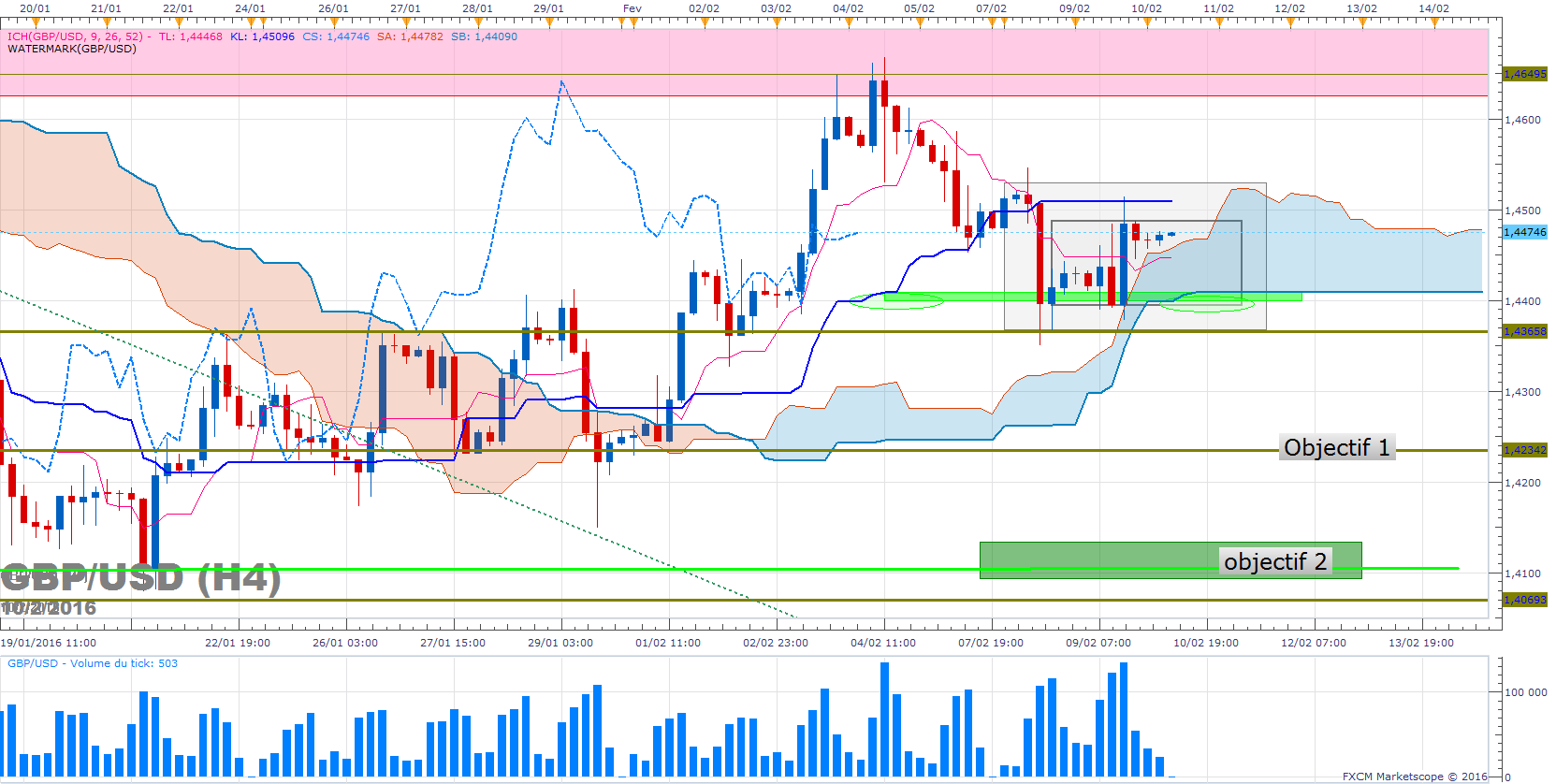Click the 14/02 date on the top axis

click(x=1433, y=8)
